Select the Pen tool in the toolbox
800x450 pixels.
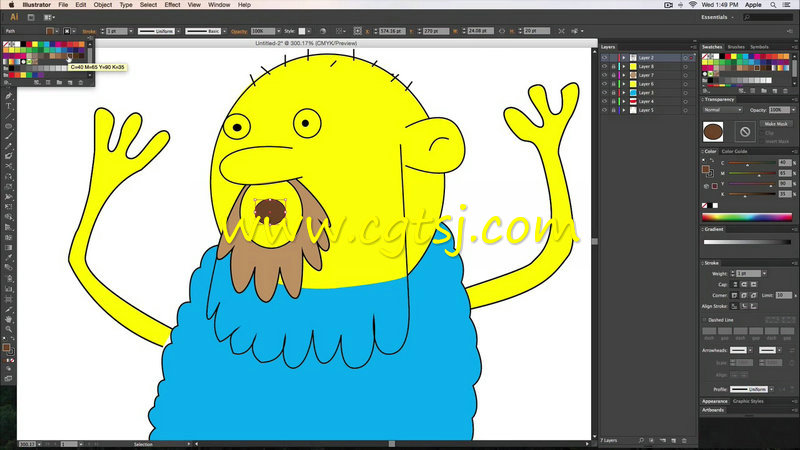9,96
